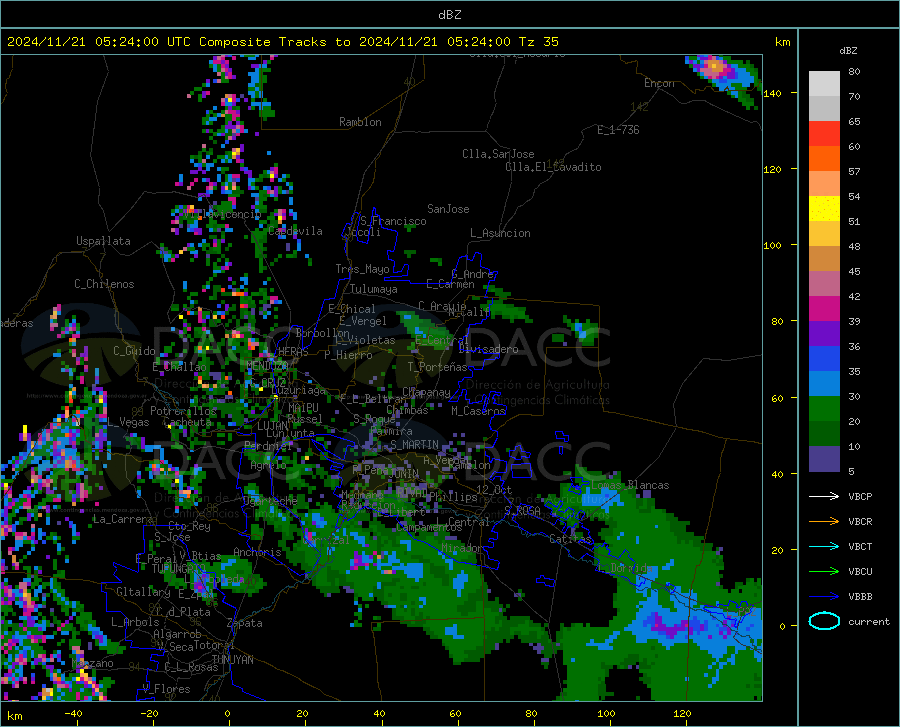Image resolution: width=900 pixels, height=727 pixels.
Task: Pick the dark orange 57-60 dBZ swatch
Action: (824, 159)
